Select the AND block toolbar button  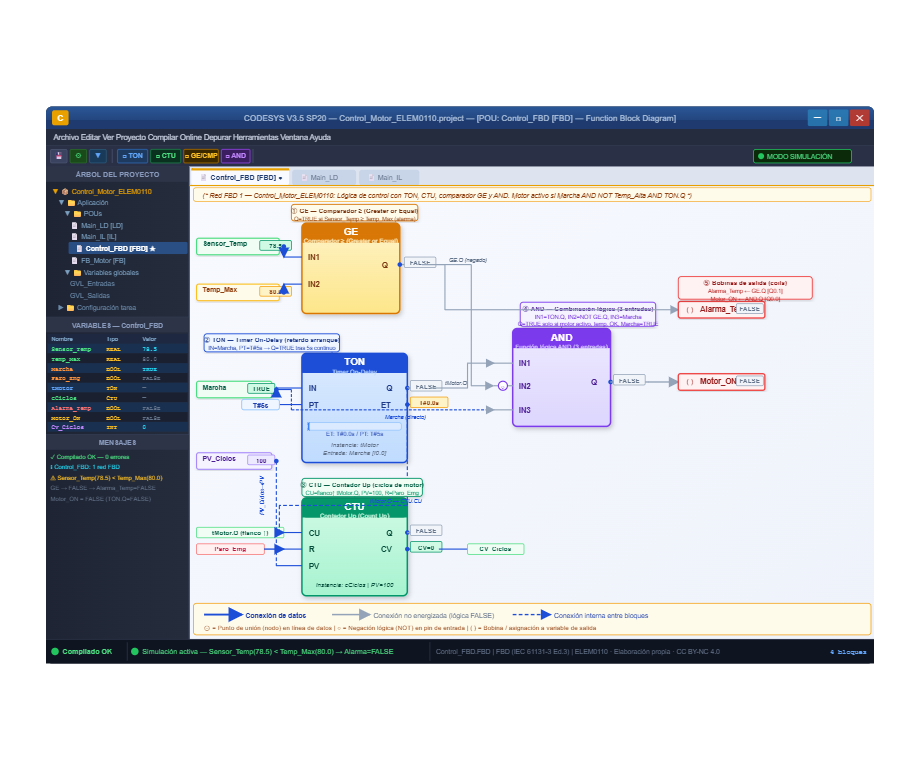236,156
